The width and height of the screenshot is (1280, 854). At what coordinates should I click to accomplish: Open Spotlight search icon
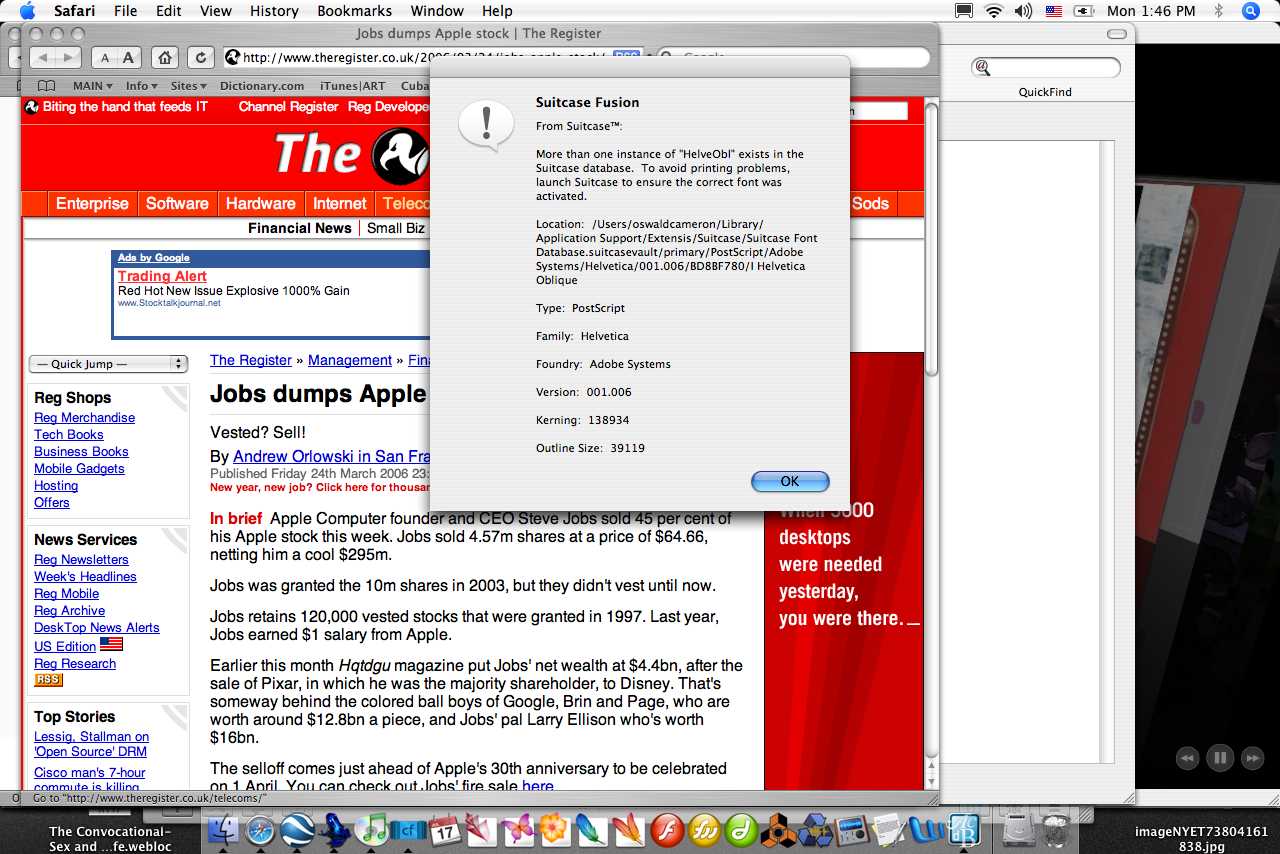[1251, 11]
